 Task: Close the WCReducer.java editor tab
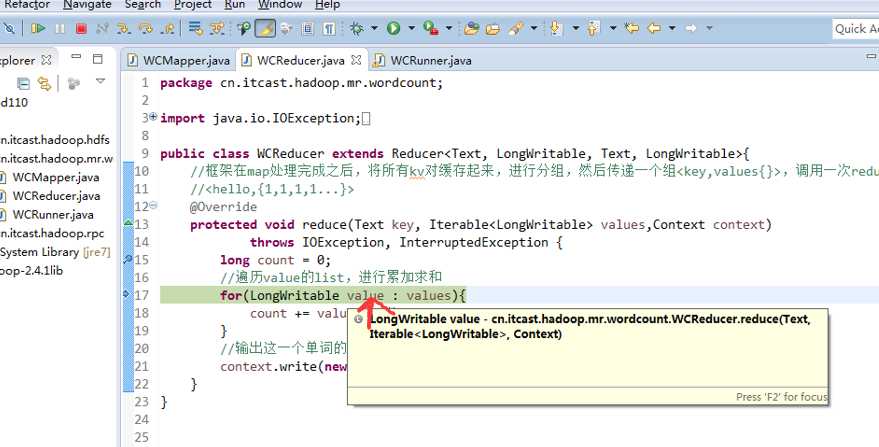[356, 59]
